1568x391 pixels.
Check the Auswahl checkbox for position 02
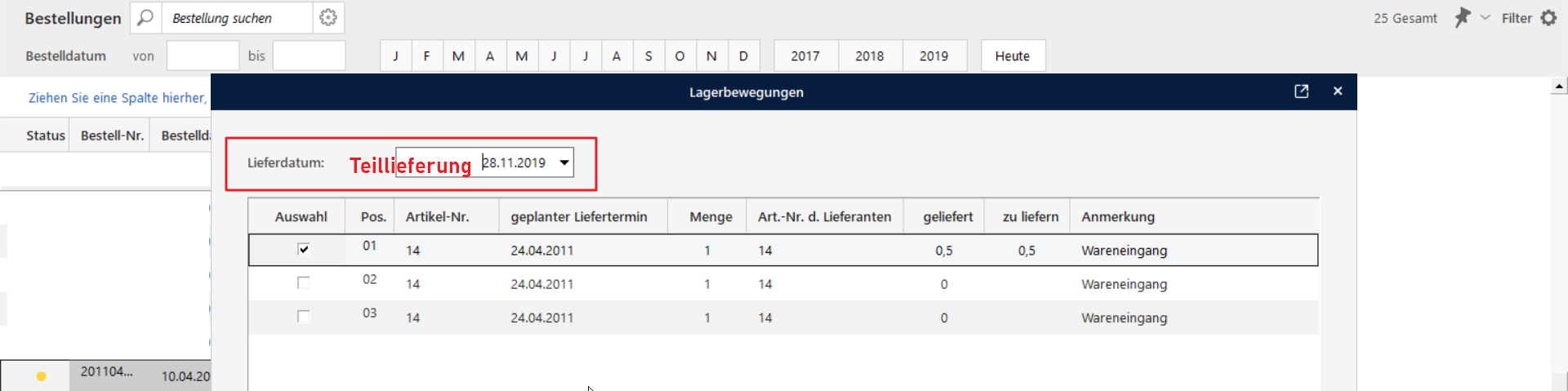coord(304,282)
